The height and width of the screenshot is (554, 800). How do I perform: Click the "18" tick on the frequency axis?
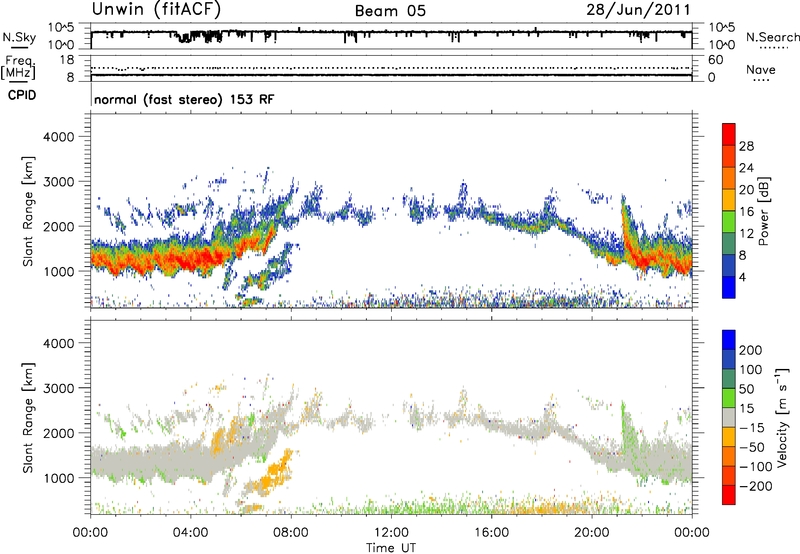pos(66,60)
